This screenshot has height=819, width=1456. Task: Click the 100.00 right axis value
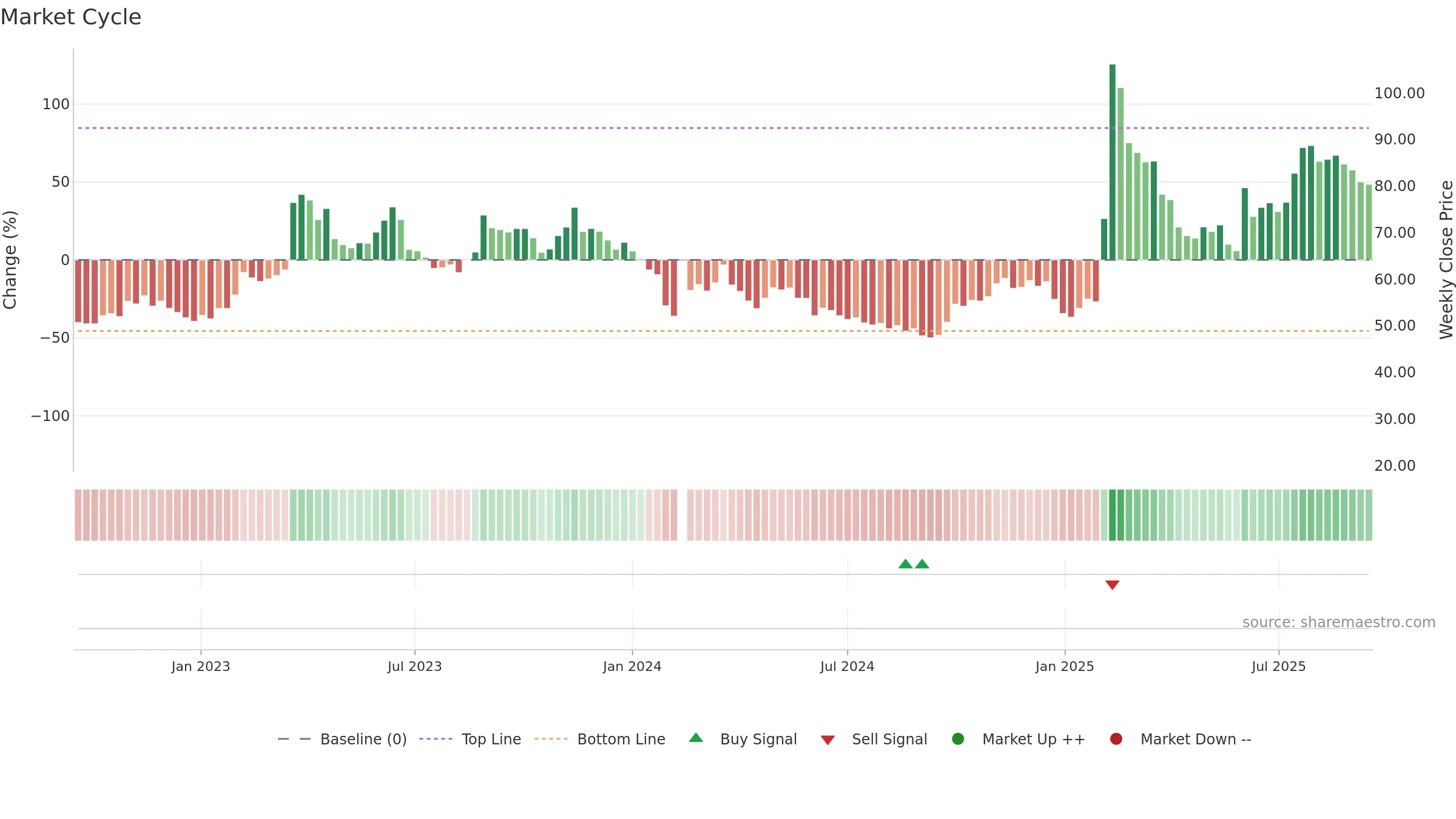pos(1400,93)
